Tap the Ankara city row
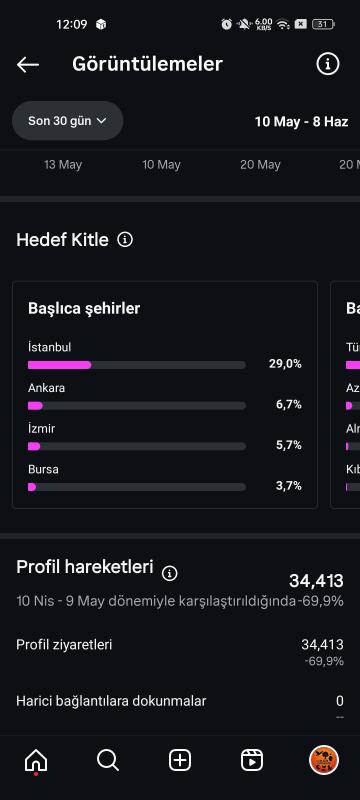 point(165,397)
